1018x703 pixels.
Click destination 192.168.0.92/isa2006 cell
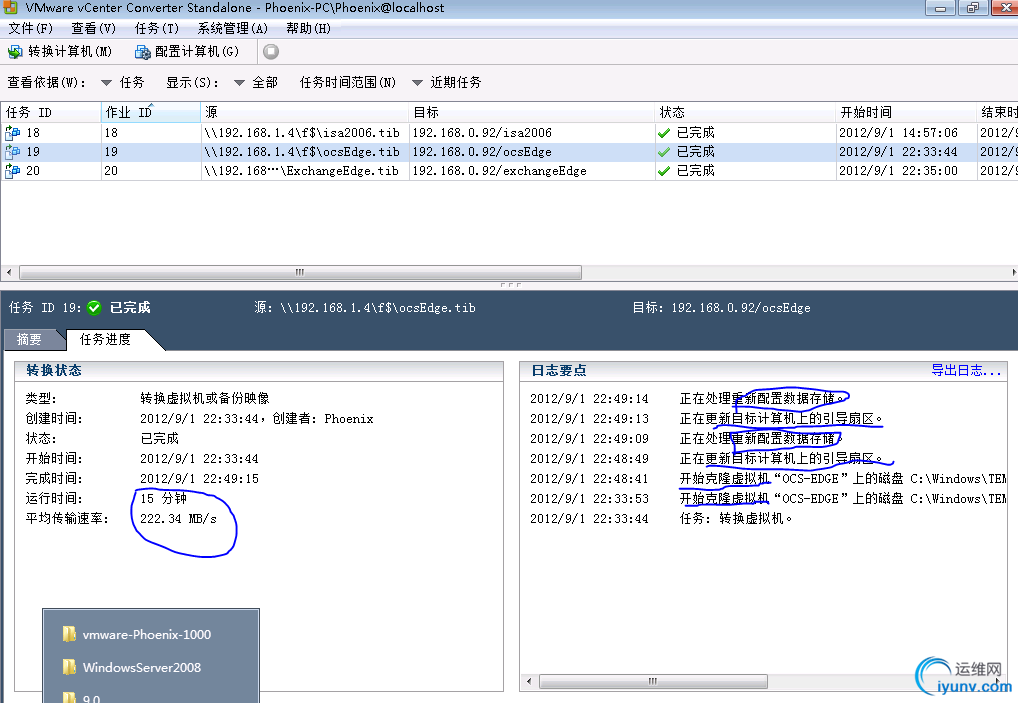click(532, 133)
